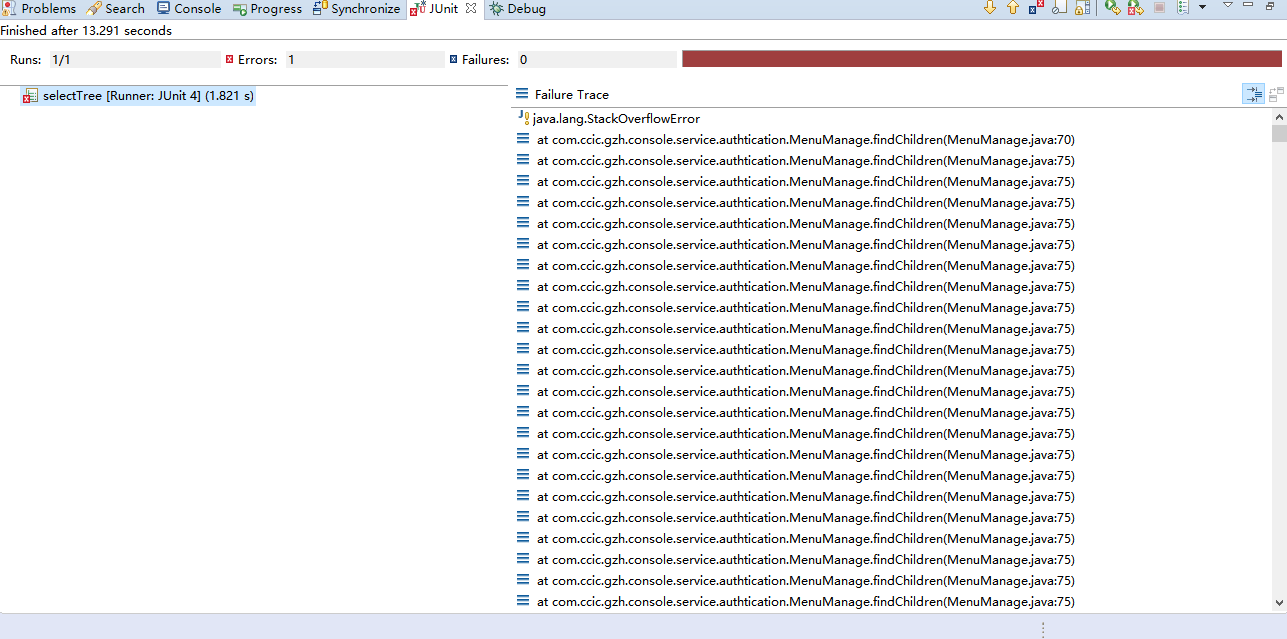Viewport: 1287px width, 639px height.
Task: Click the Failures blue icon
Action: (x=453, y=59)
